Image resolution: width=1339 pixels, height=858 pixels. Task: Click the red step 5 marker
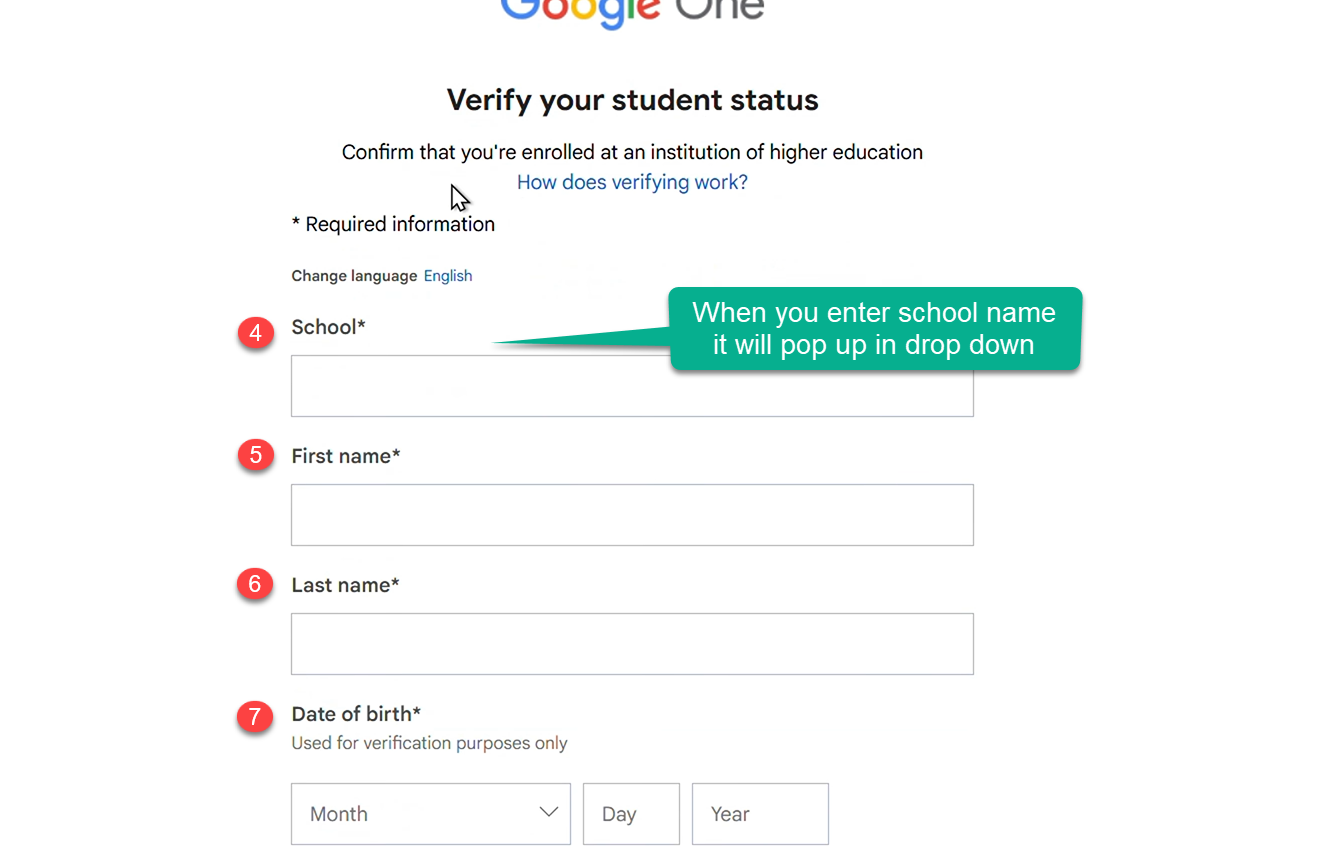click(x=255, y=455)
